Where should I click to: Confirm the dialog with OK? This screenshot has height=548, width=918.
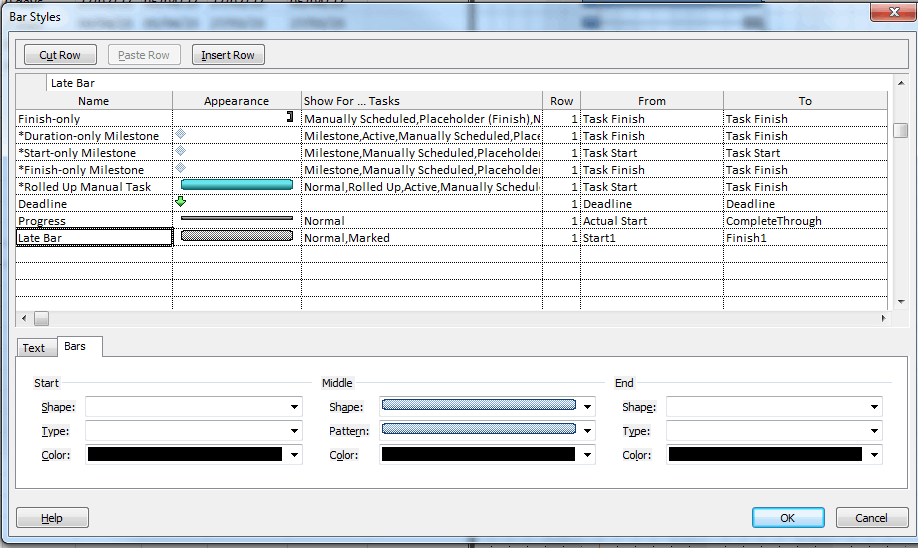pyautogui.click(x=788, y=518)
